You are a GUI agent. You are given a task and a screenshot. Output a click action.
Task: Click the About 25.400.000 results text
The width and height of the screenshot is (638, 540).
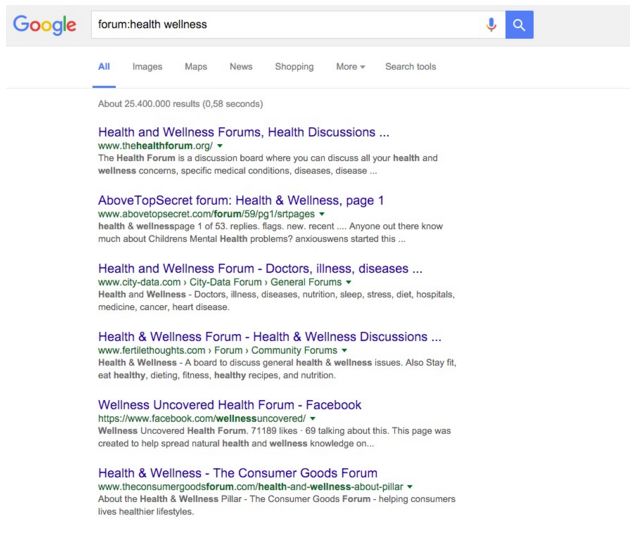180,104
